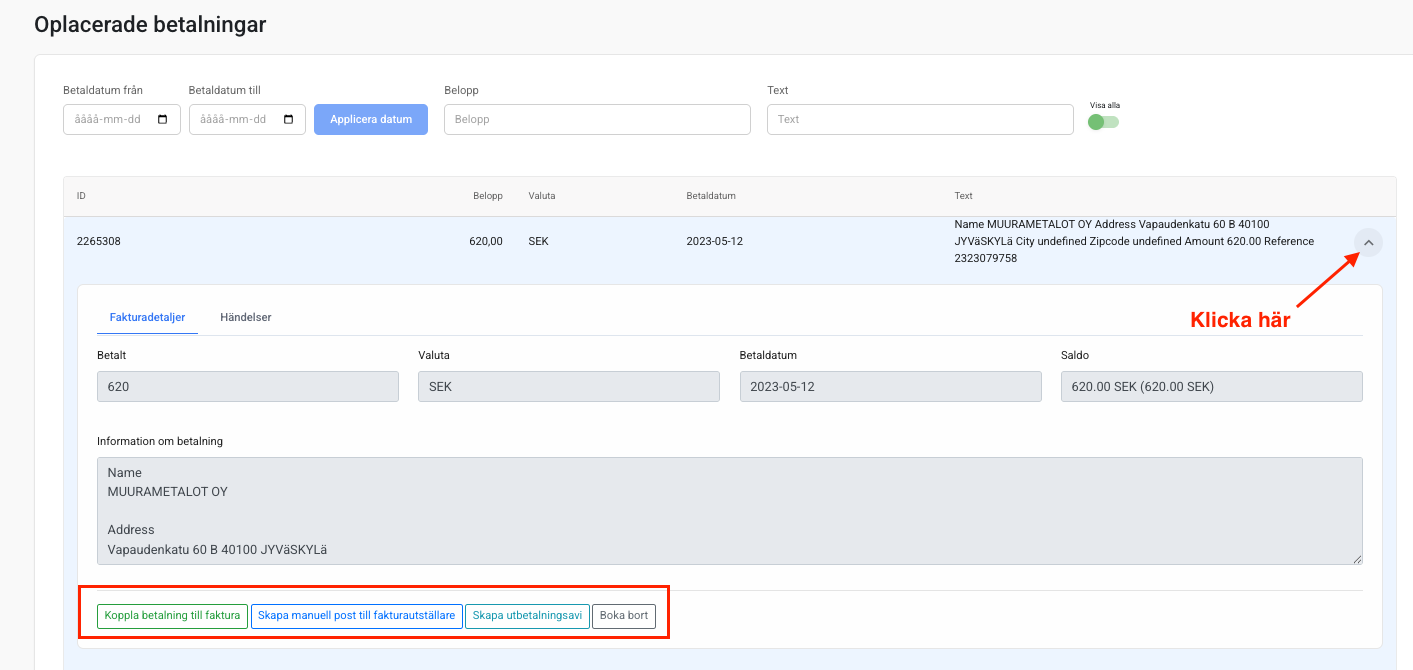The width and height of the screenshot is (1413, 670).
Task: Click the Text filter input
Action: (x=920, y=119)
